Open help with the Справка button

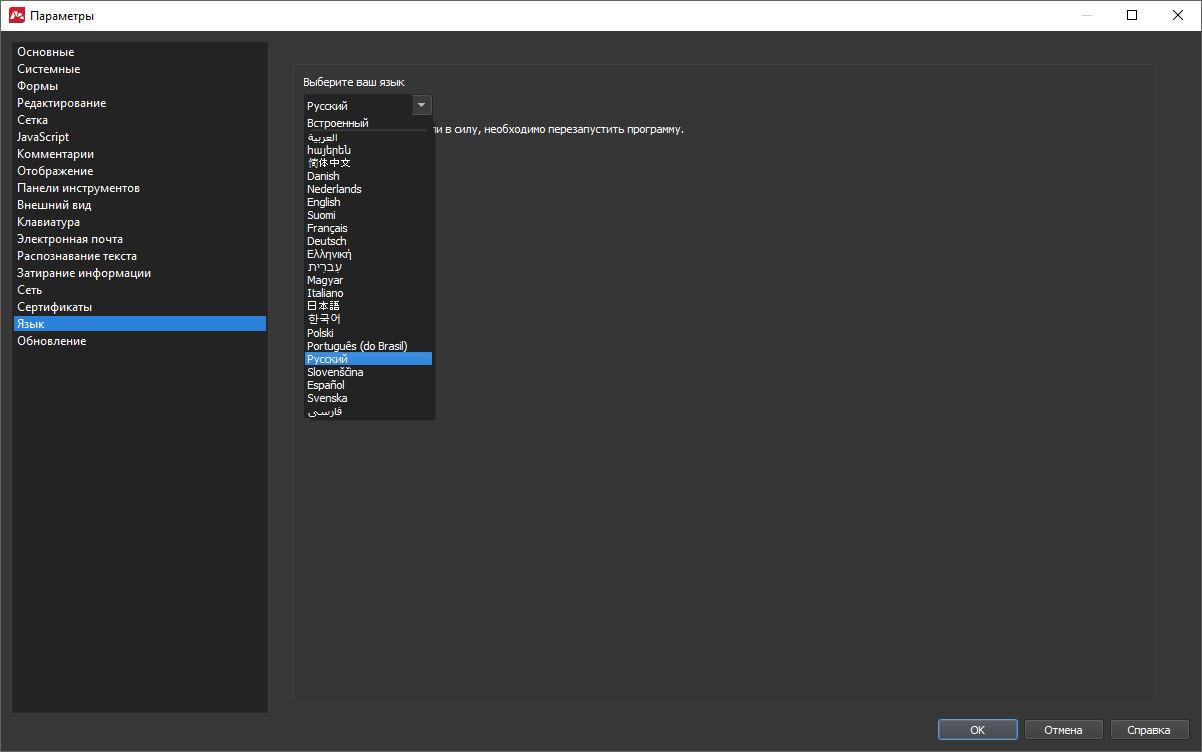(1149, 730)
